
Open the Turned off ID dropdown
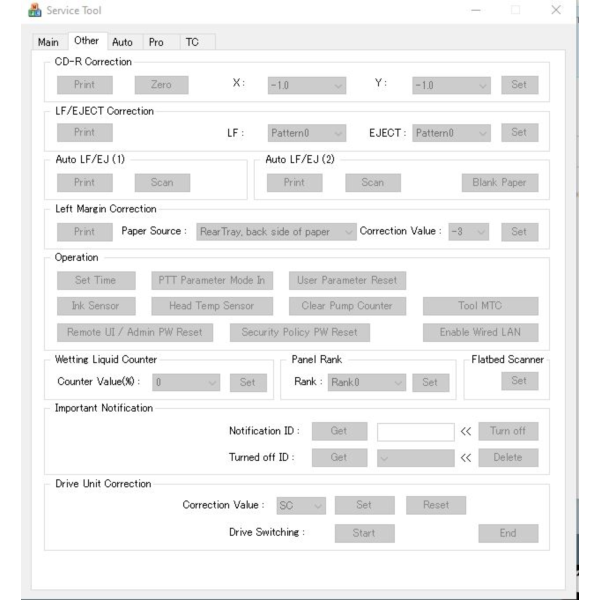coord(416,458)
